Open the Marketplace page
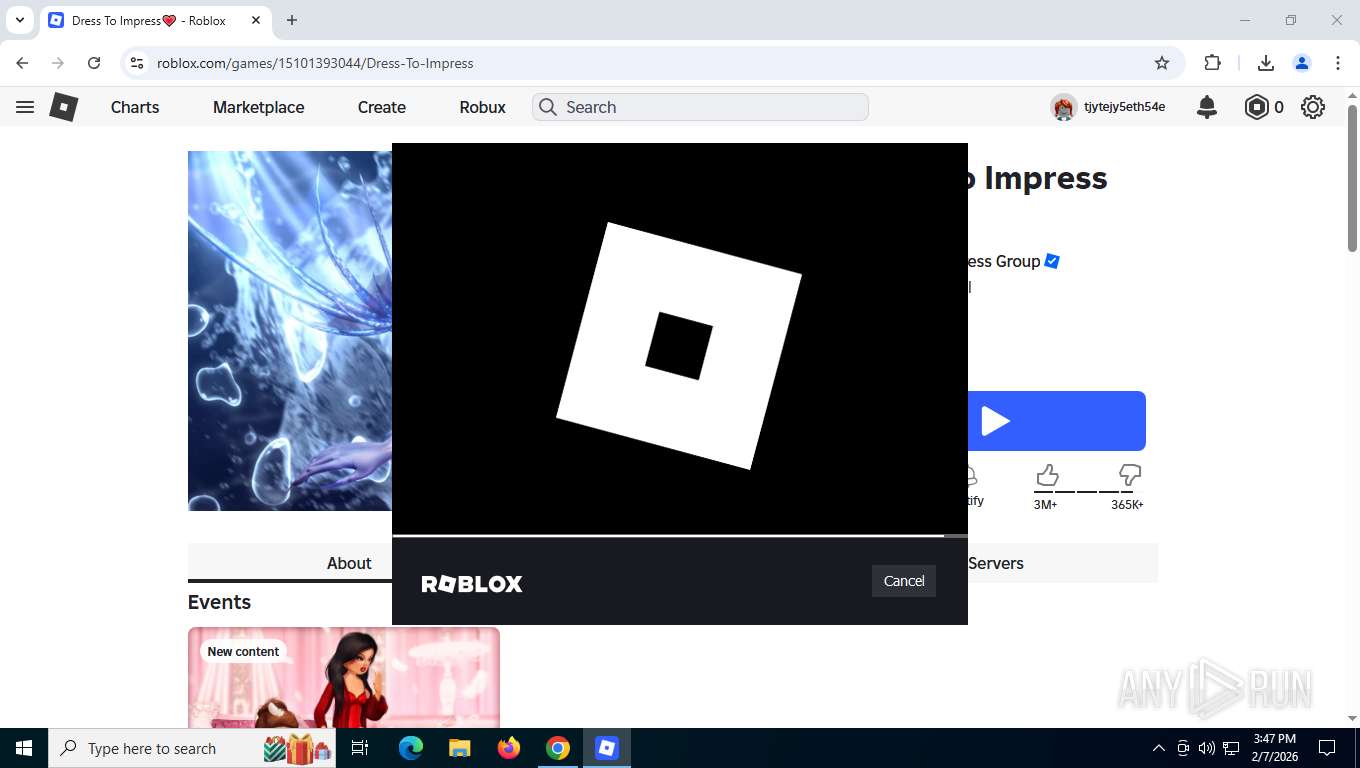The width and height of the screenshot is (1360, 768). (258, 107)
